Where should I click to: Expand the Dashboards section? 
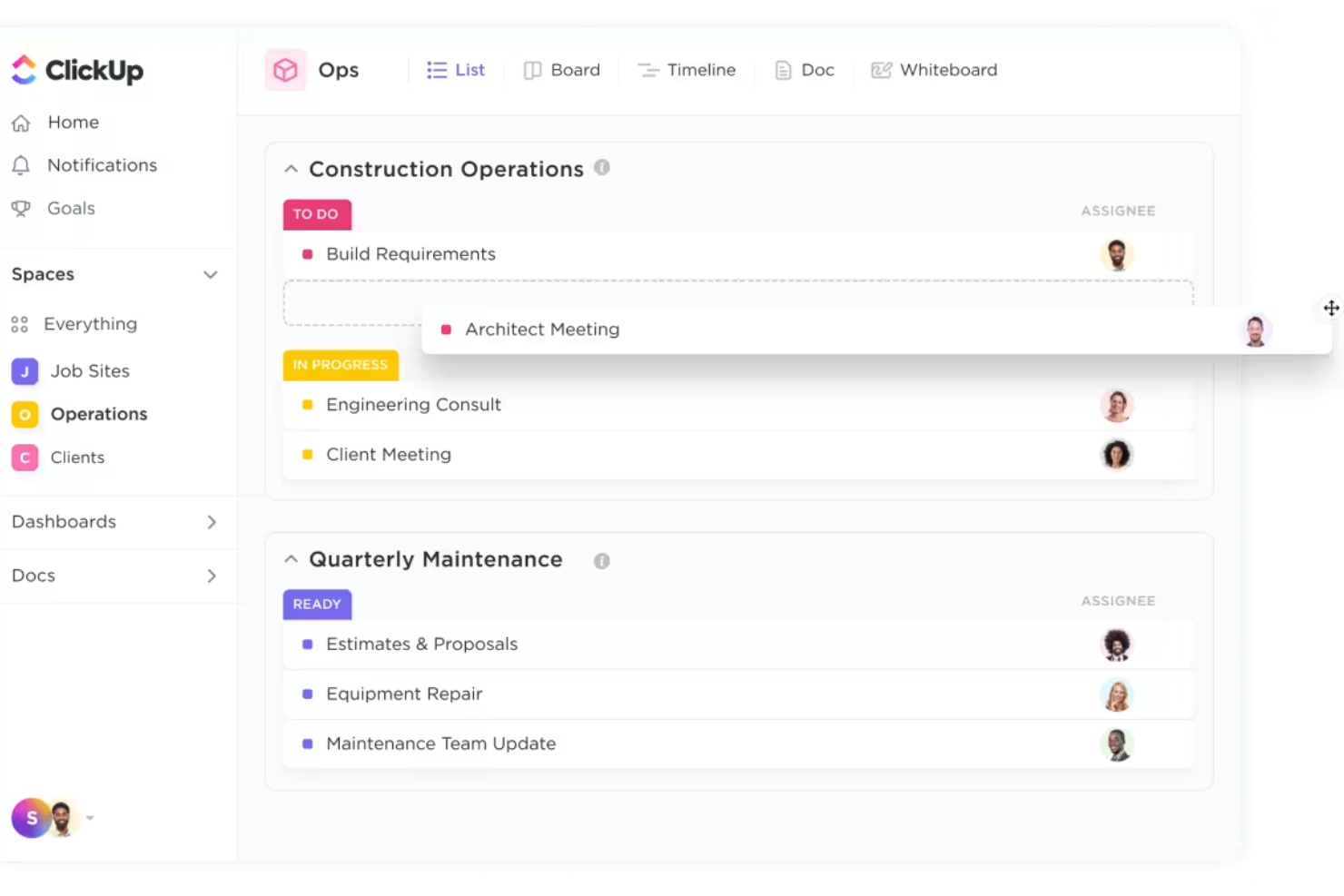tap(212, 522)
